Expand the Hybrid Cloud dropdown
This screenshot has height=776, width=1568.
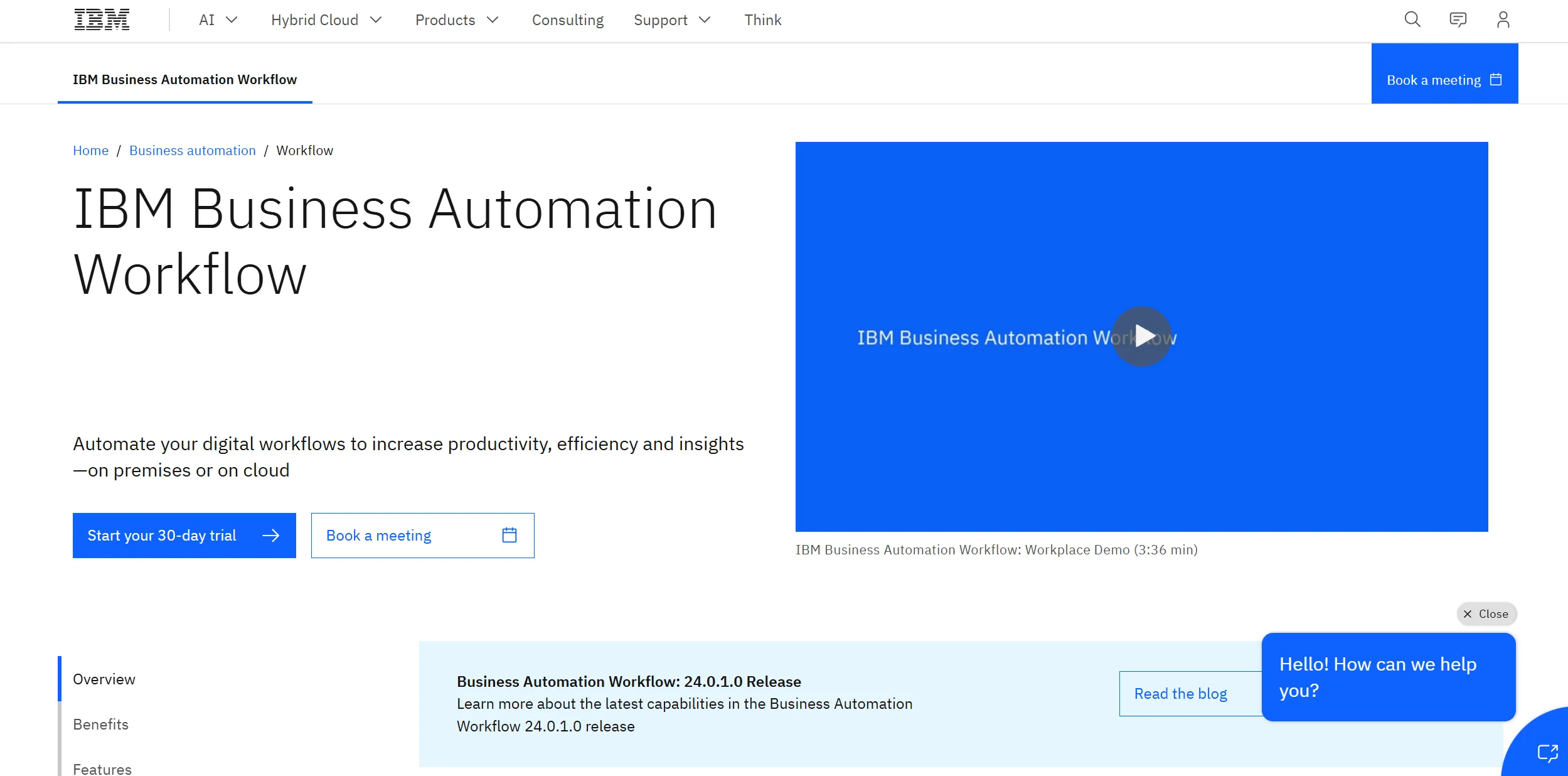coord(325,19)
